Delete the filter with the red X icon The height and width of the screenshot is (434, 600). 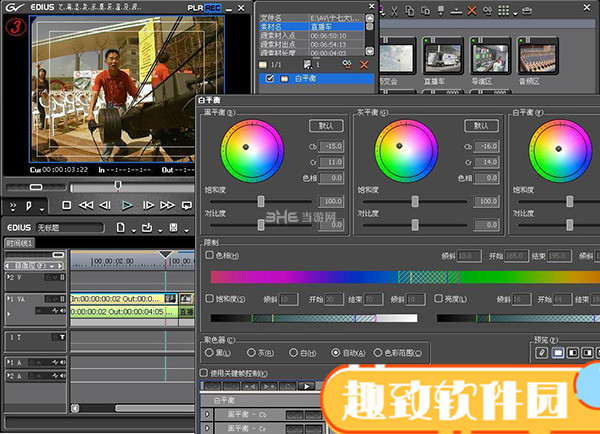coord(364,62)
